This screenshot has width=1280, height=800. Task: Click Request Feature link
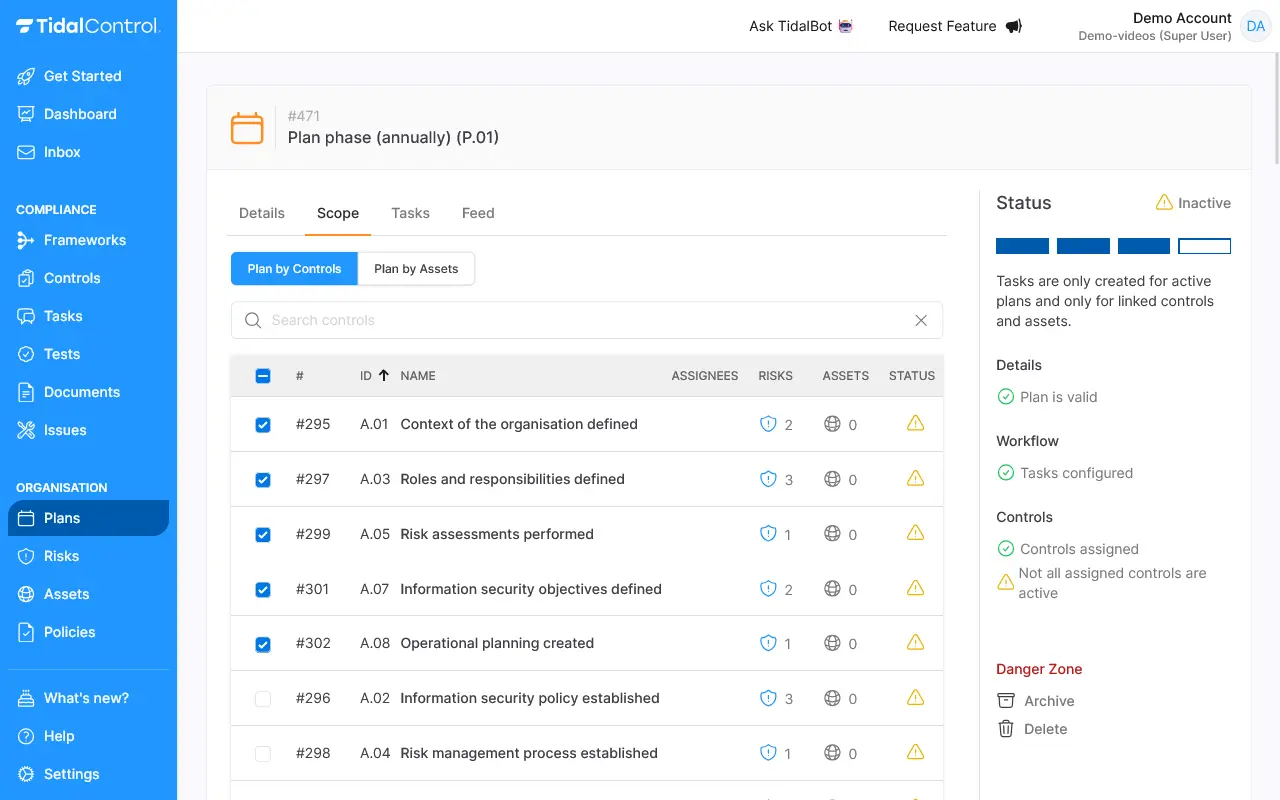[955, 26]
